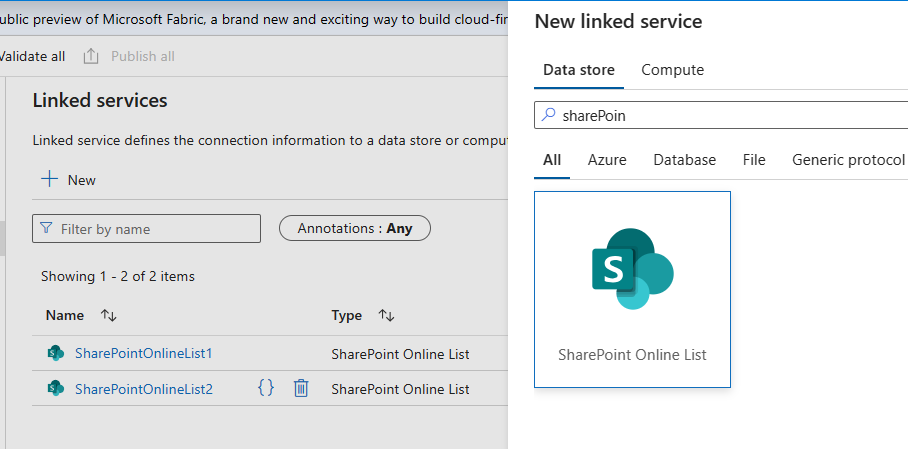
Task: Select the File category tab
Action: (754, 160)
